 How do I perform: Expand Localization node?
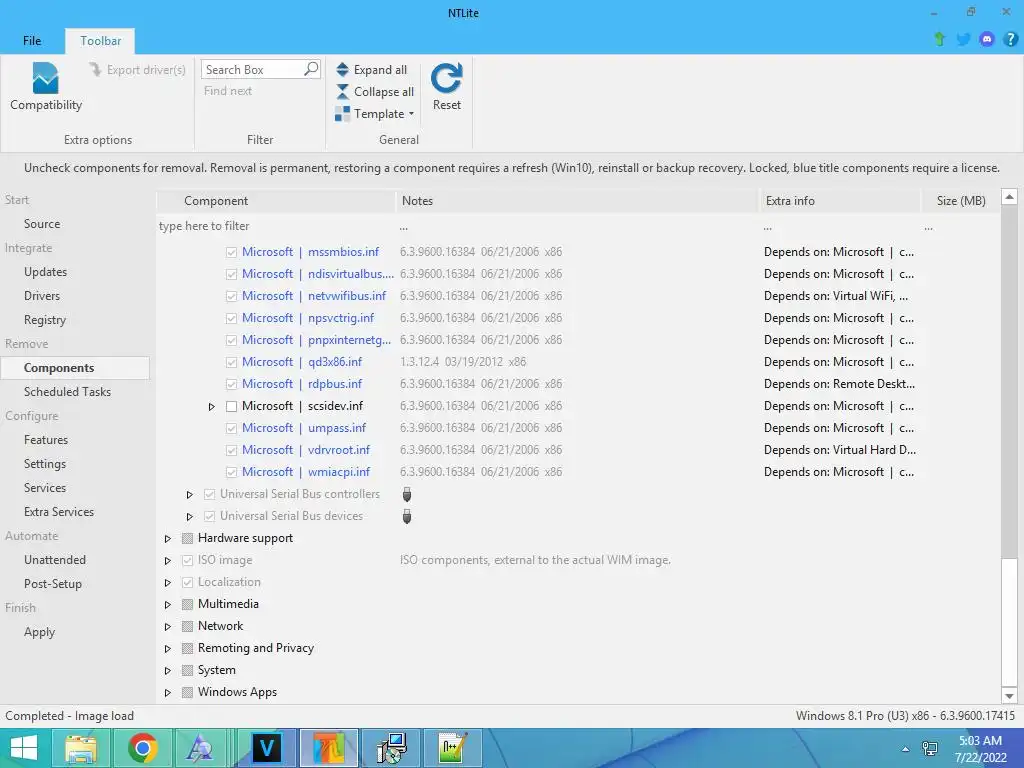coord(168,583)
